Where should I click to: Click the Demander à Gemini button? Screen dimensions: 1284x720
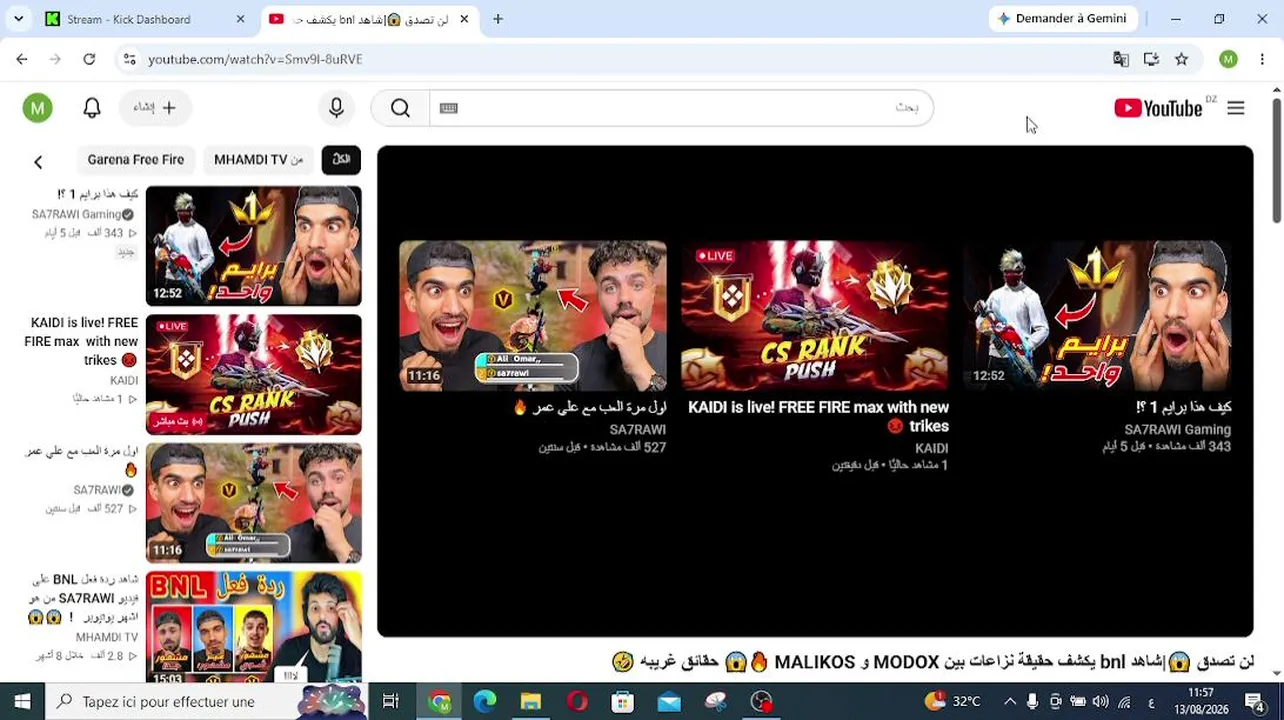point(1063,19)
